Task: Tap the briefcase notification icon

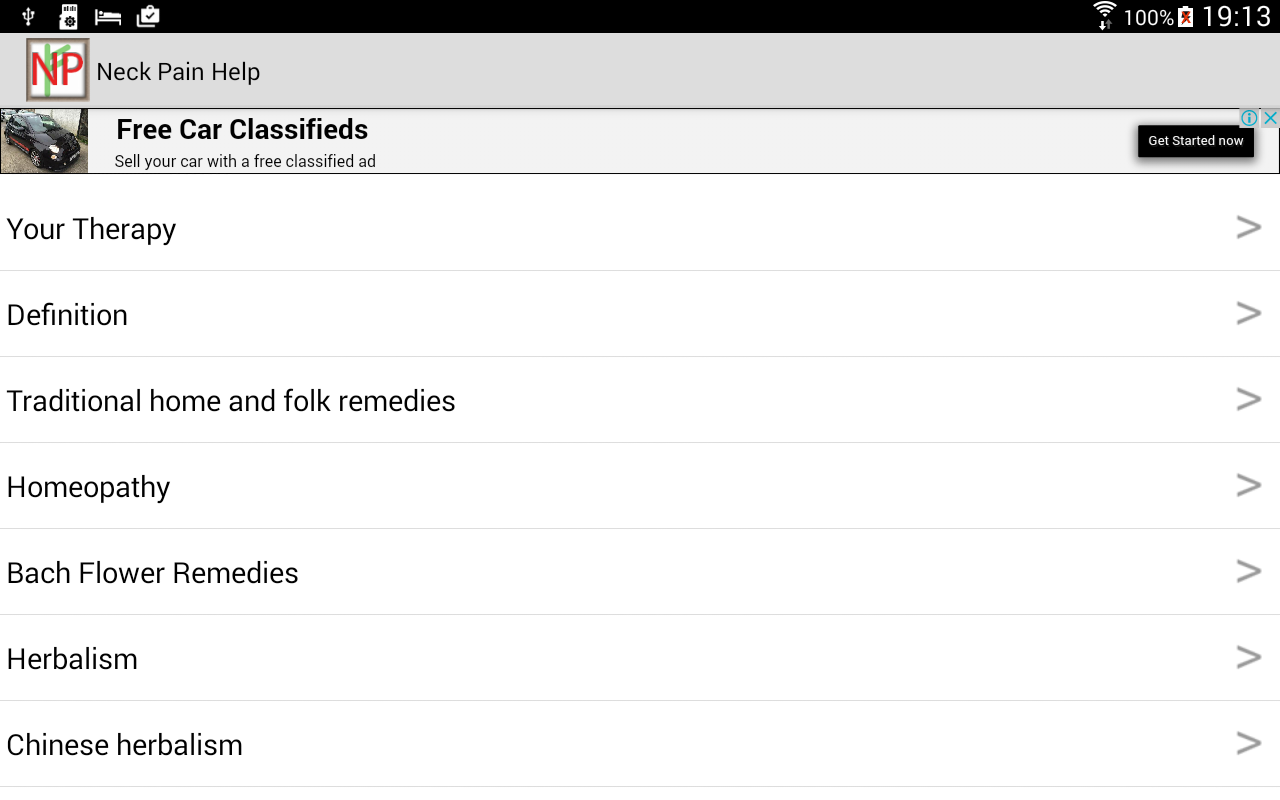Action: click(x=148, y=16)
